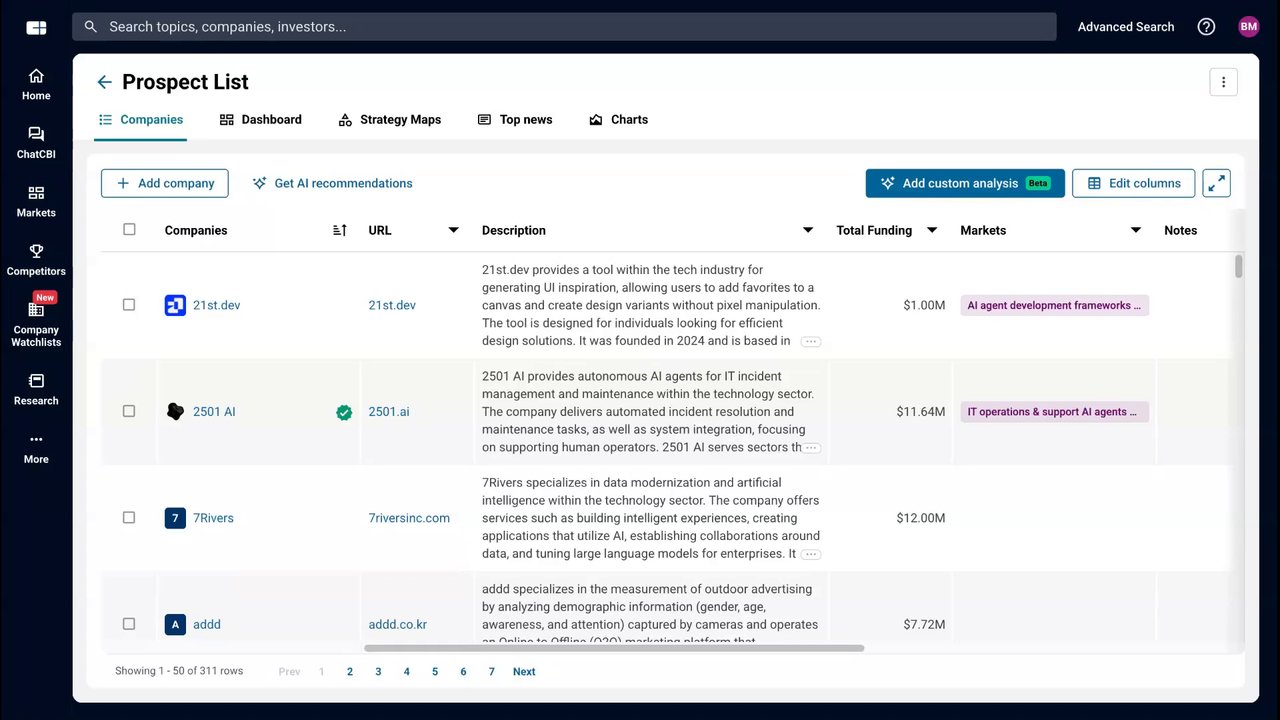Select the 2501 AI row checkbox
Viewport: 1280px width, 720px height.
129,411
